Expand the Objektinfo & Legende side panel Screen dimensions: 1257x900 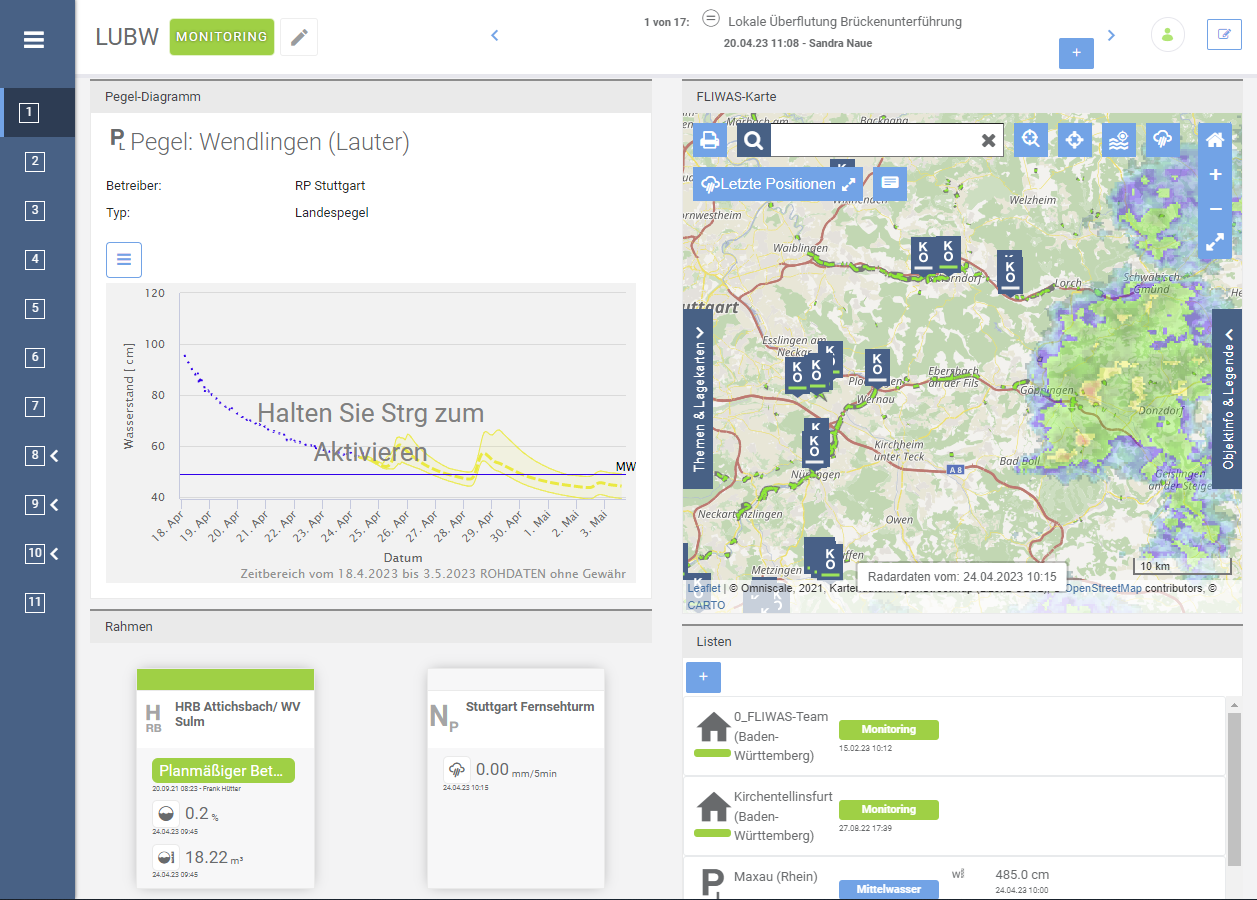(x=1227, y=398)
